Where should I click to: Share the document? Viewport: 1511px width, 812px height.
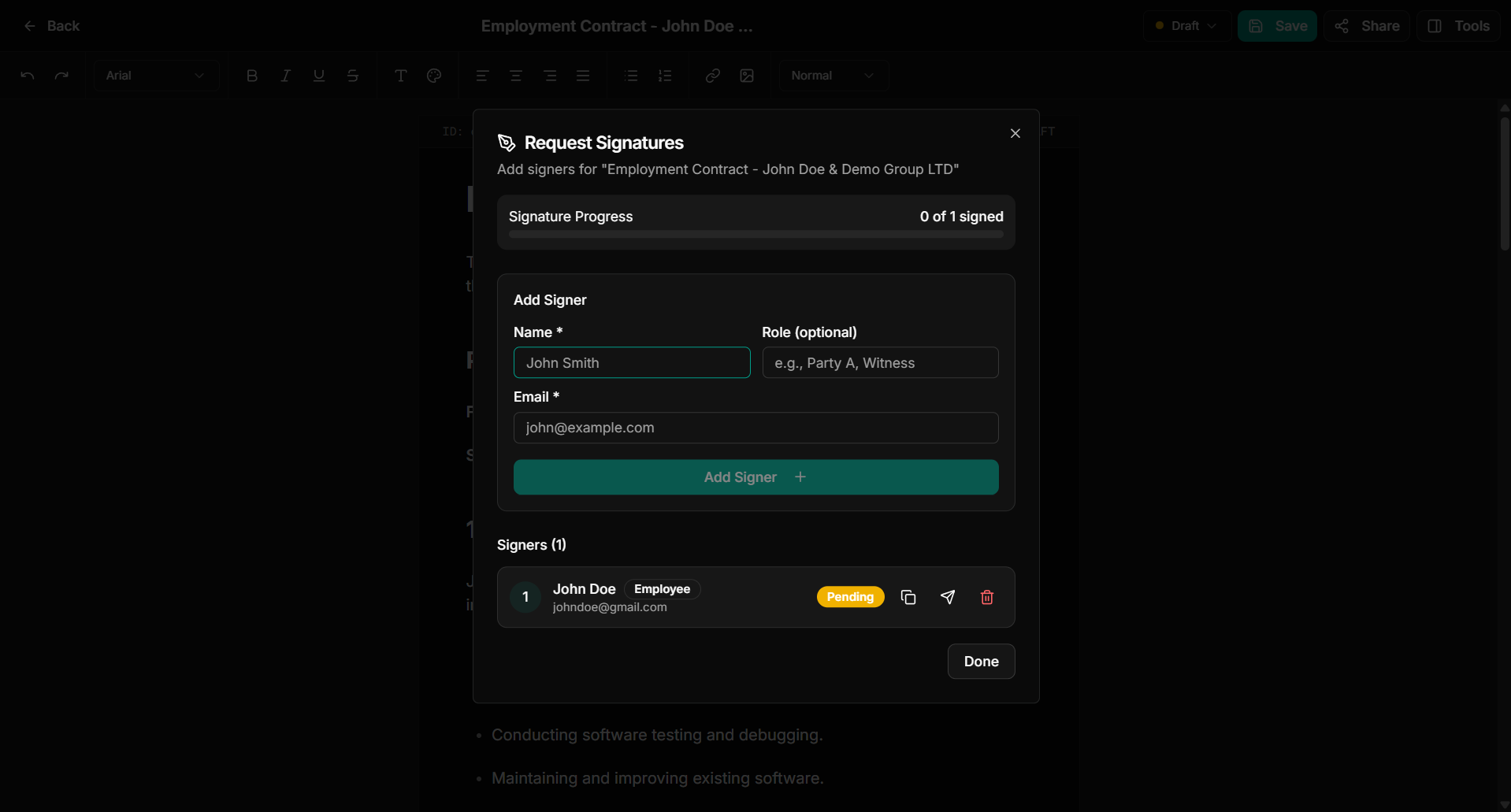tap(1367, 26)
